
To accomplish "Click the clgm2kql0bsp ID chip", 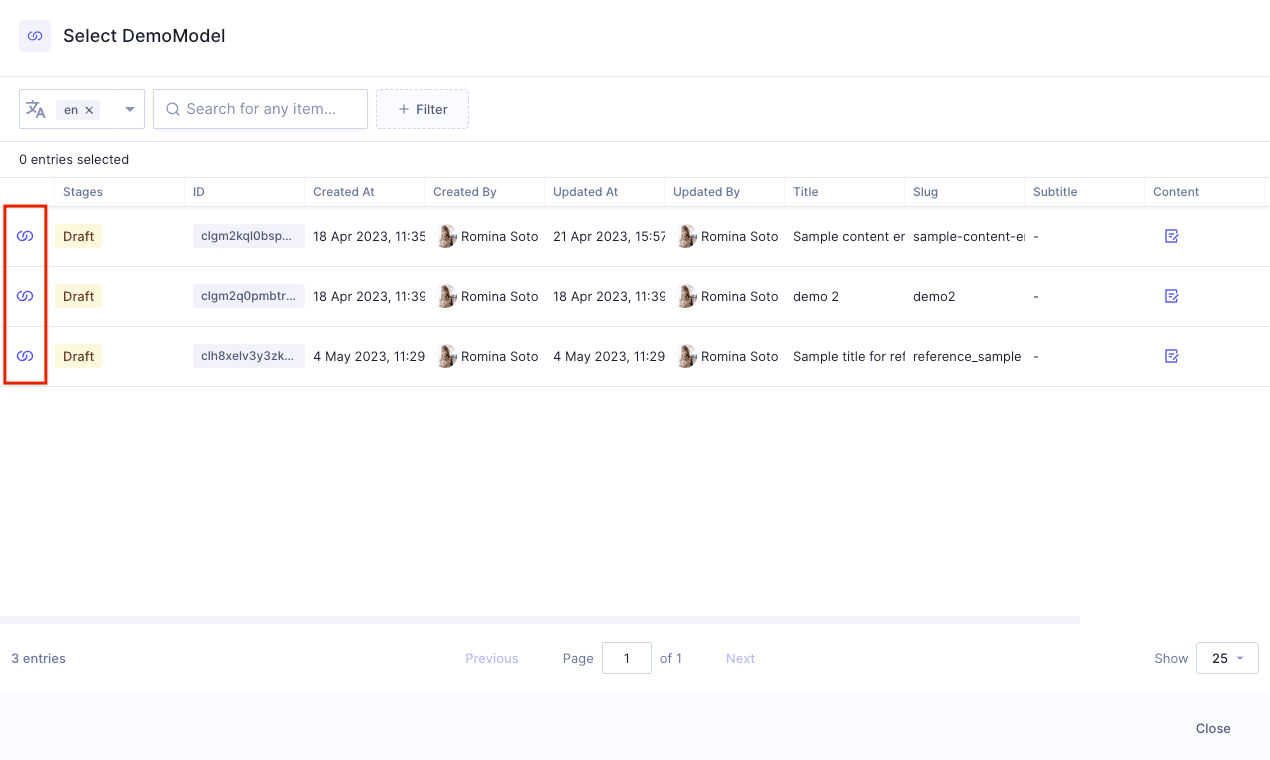I will click(248, 236).
